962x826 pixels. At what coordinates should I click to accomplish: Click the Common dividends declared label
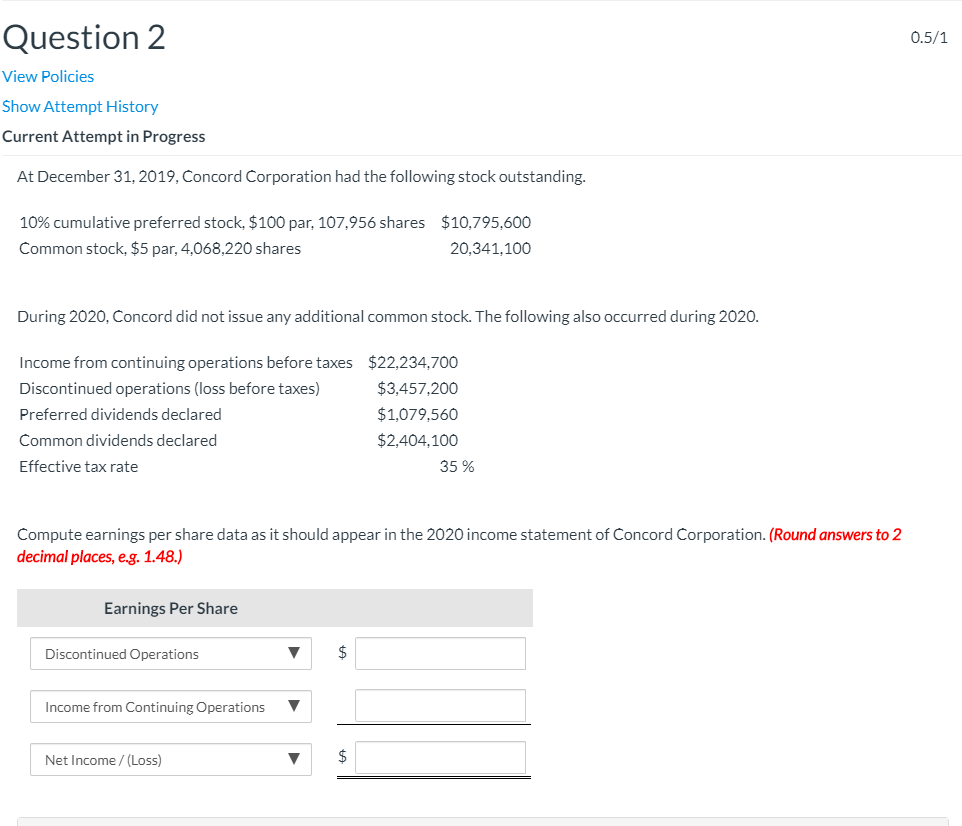[x=118, y=441]
